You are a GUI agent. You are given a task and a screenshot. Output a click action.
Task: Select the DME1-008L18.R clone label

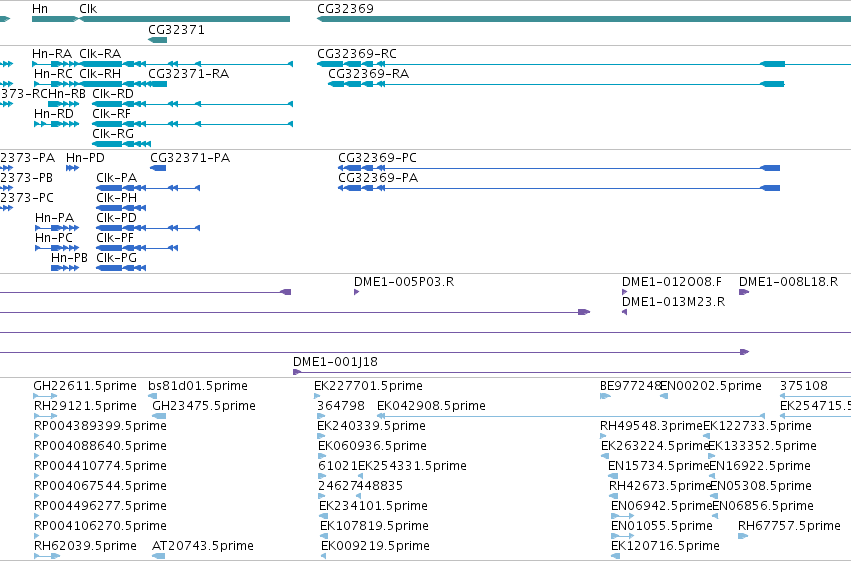789,282
